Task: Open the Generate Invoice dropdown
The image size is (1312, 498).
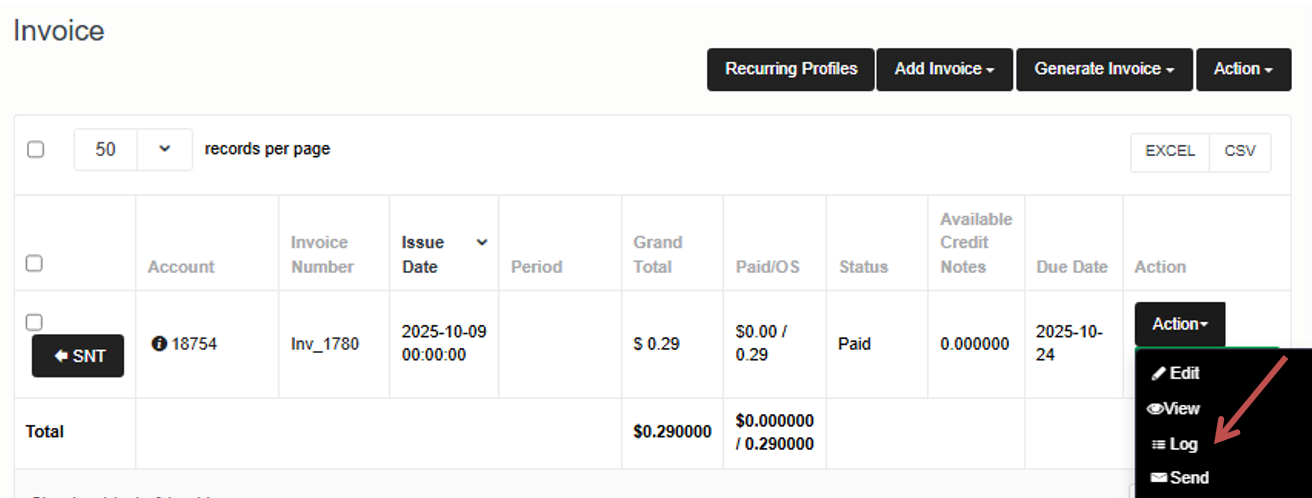Action: click(1104, 69)
